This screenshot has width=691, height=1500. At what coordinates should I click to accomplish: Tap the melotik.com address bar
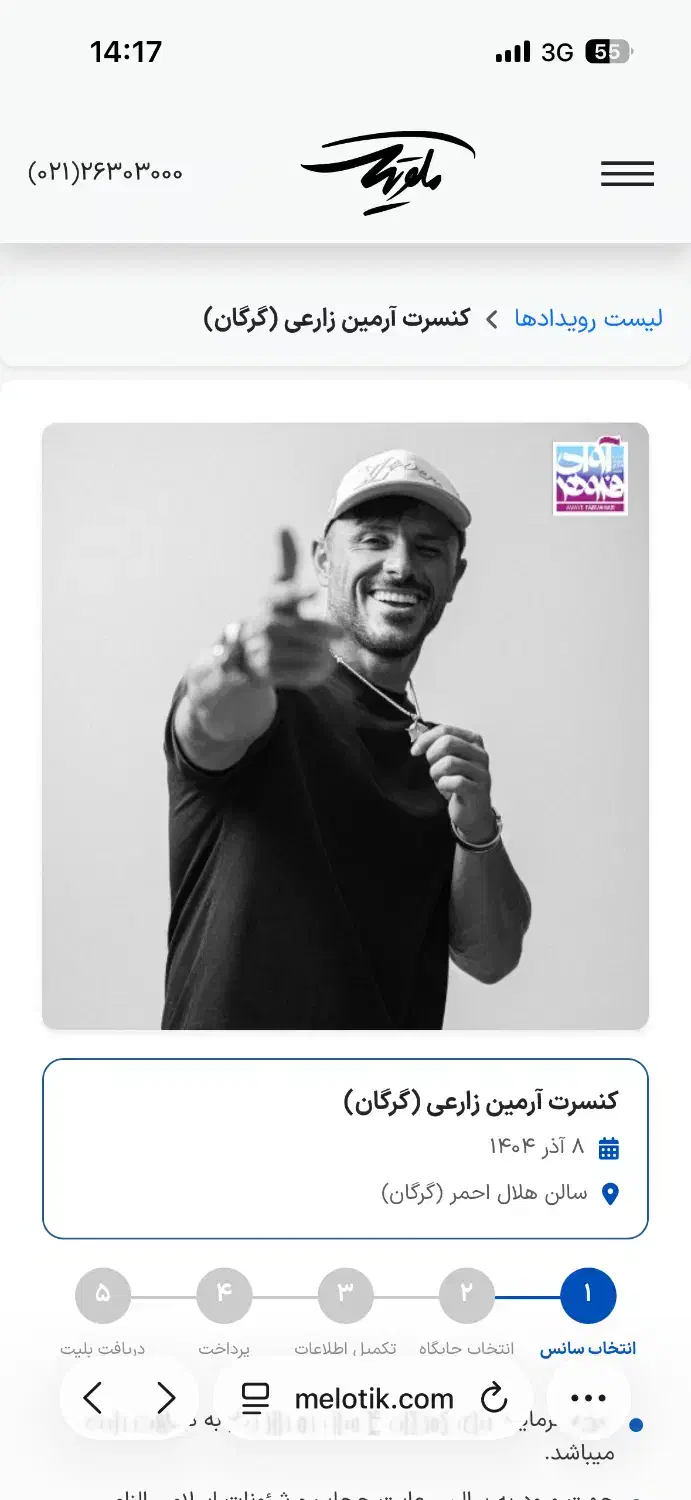pyautogui.click(x=373, y=1398)
